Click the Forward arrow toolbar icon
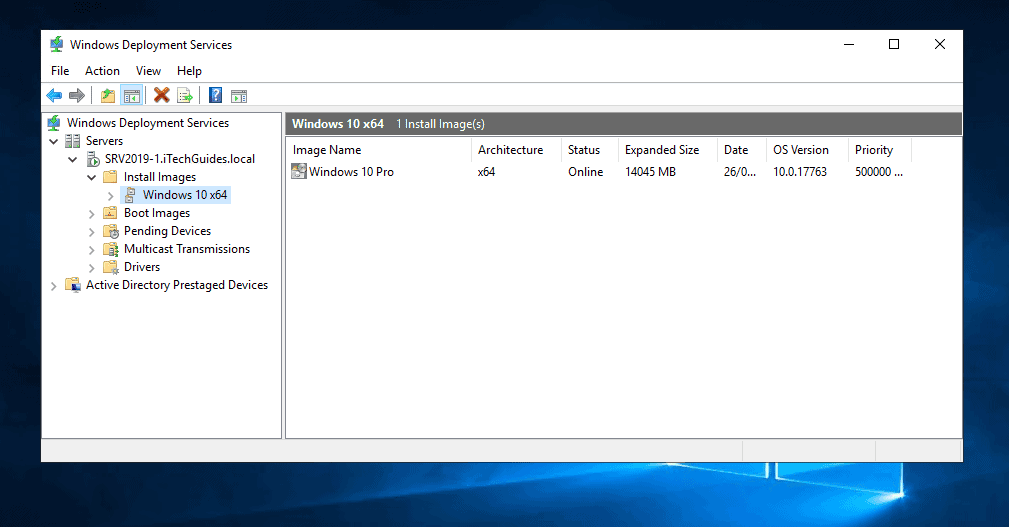The height and width of the screenshot is (527, 1009). click(77, 96)
